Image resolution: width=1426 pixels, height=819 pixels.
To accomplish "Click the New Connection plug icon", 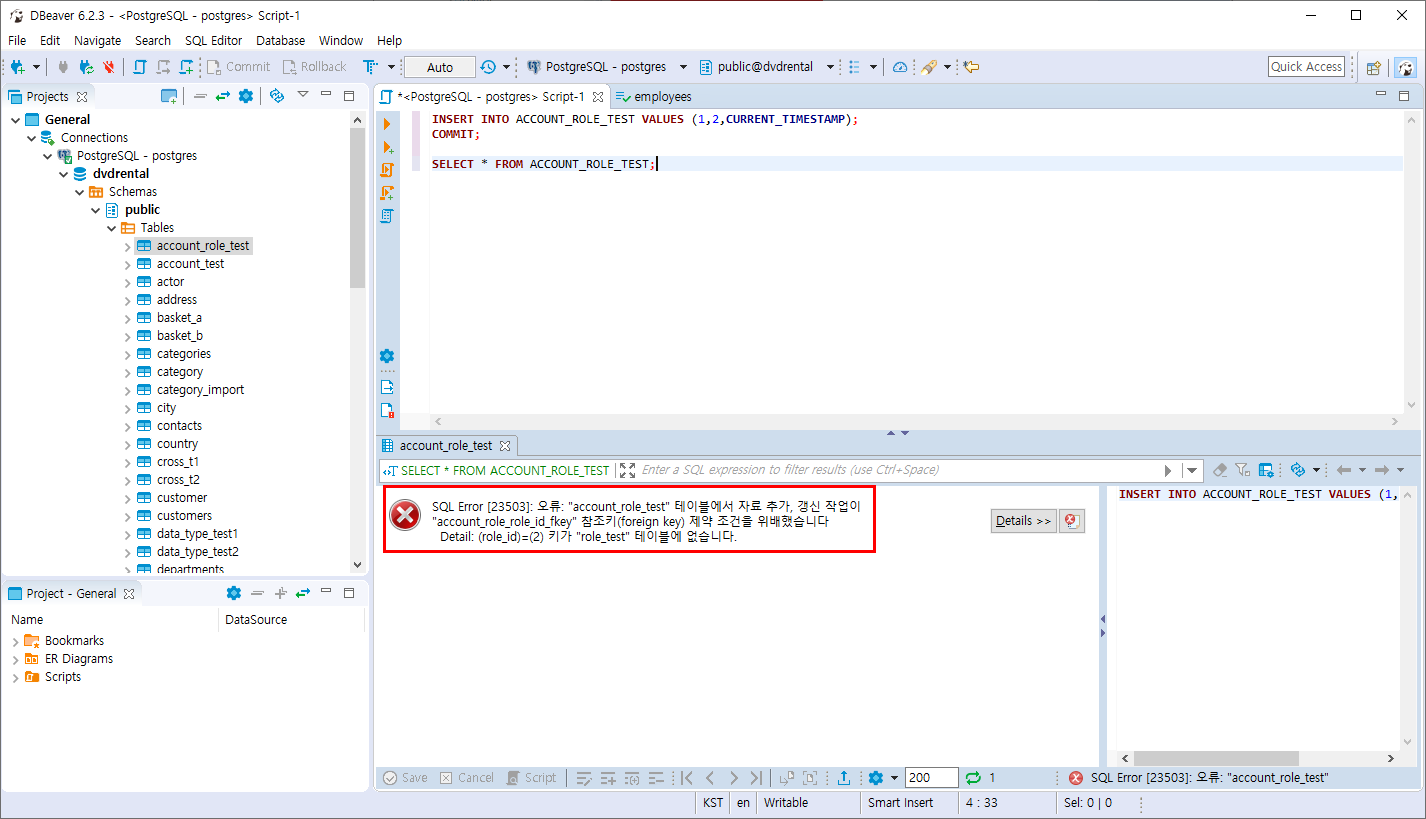I will coord(18,67).
